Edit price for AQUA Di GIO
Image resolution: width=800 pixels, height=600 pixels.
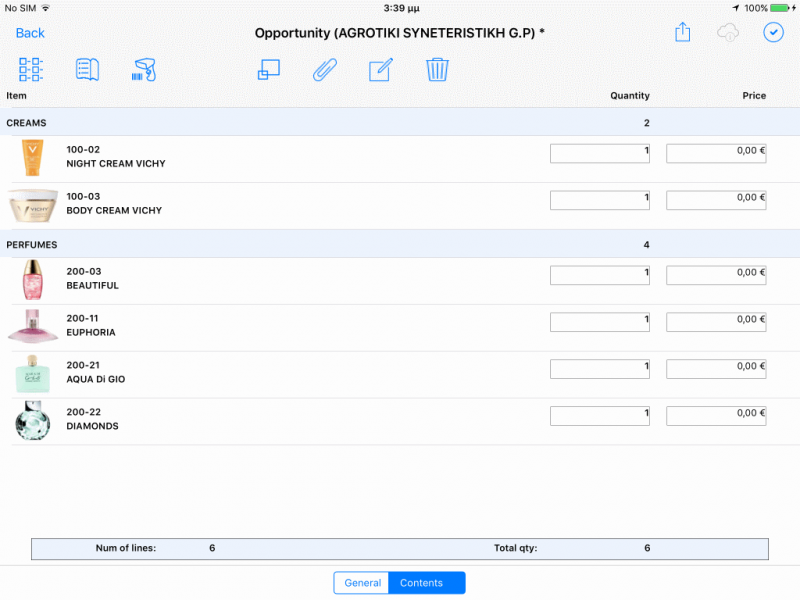716,369
